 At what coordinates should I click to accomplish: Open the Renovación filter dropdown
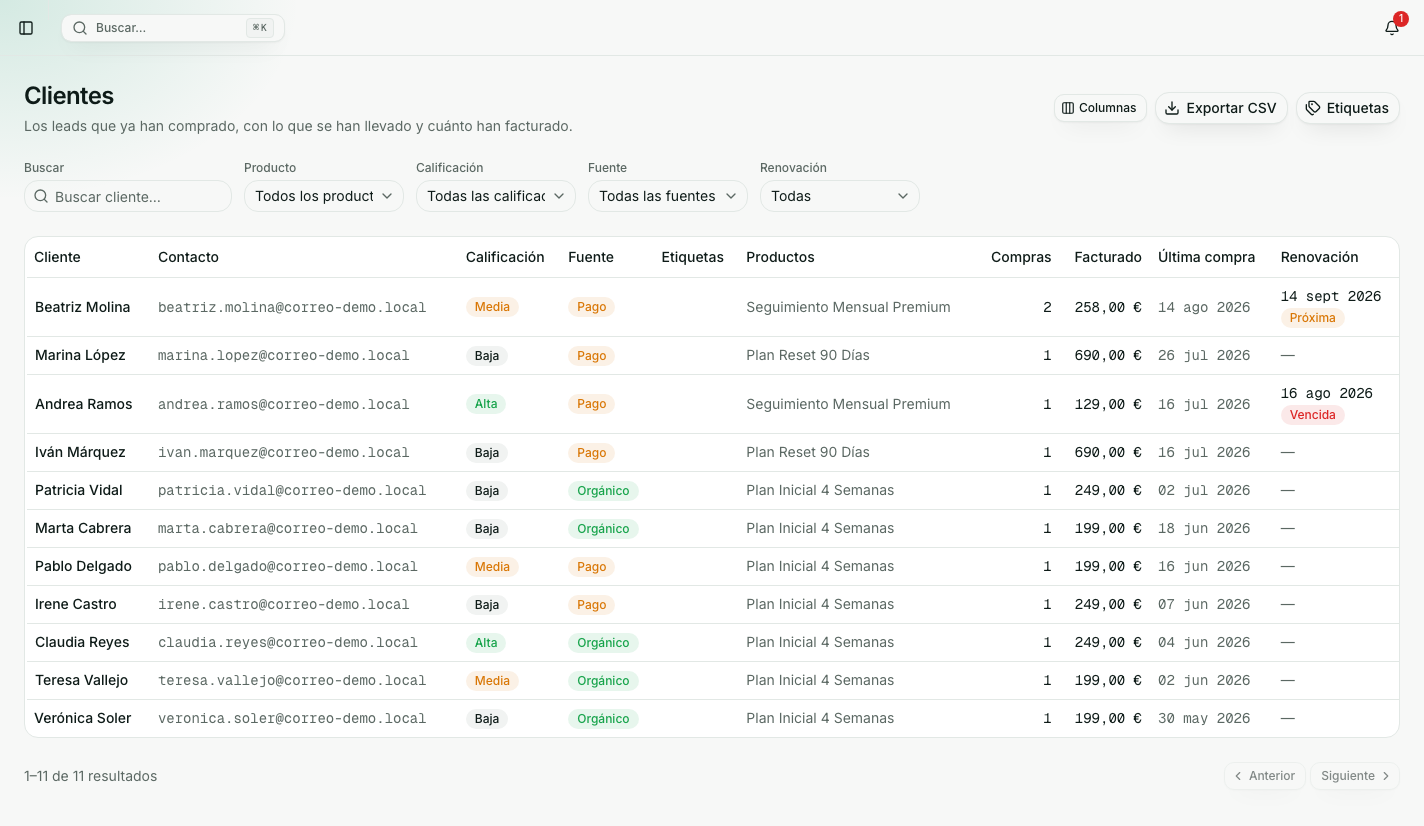840,196
